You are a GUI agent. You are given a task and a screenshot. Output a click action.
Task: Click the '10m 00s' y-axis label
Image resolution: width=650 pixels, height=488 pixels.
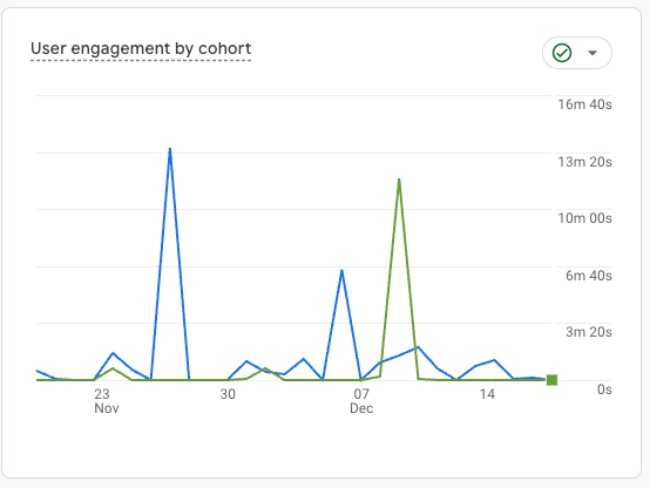pos(584,219)
